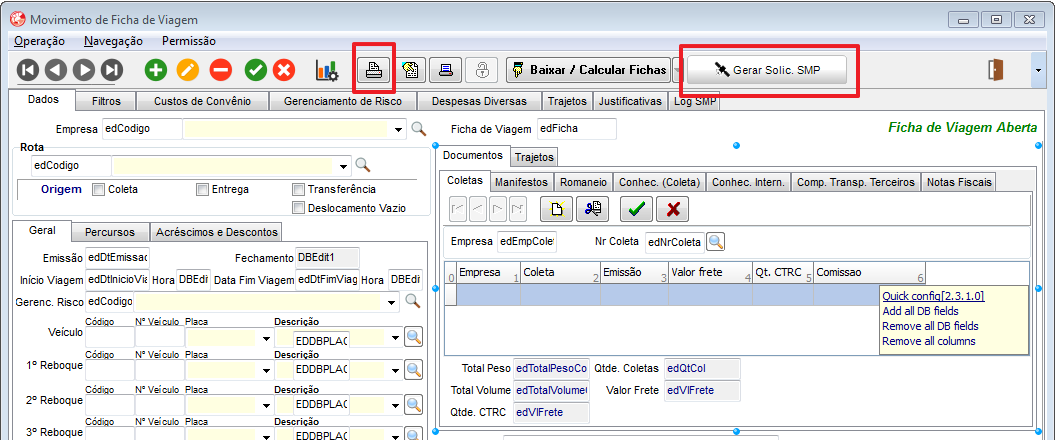Click Baixar / Calcular Fichas button
Screen dimensions: 1057x440
(588, 69)
